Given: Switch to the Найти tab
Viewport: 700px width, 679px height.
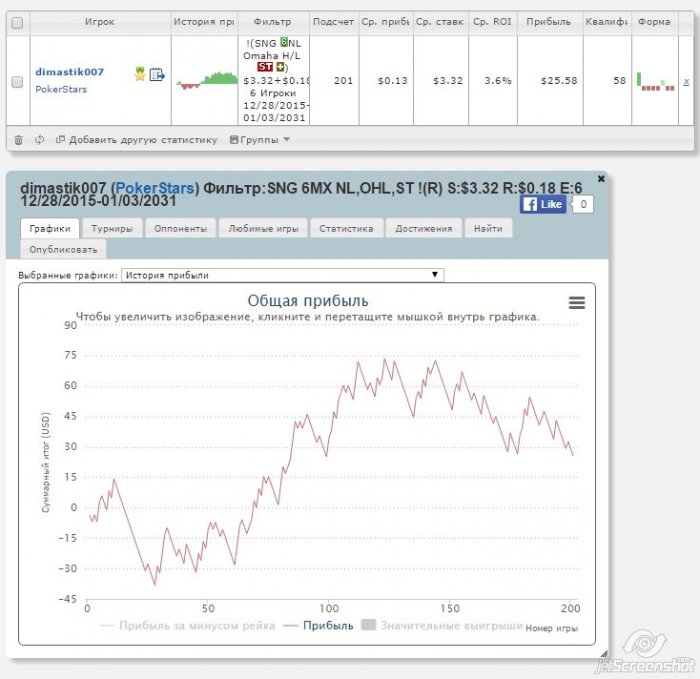Looking at the screenshot, I should pyautogui.click(x=488, y=229).
